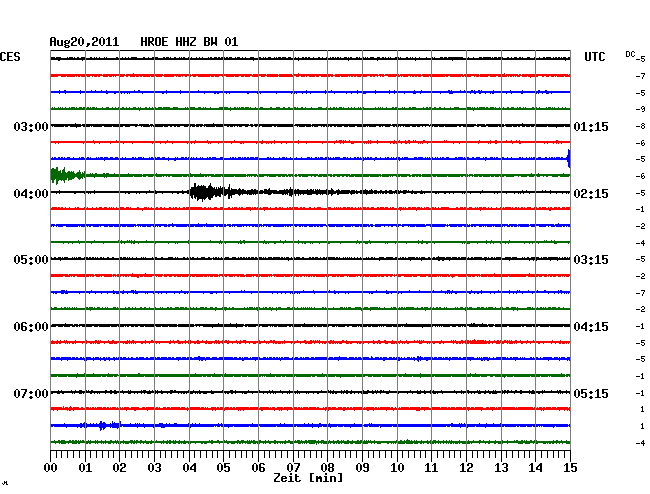Select minute tick label 04
Image resolution: width=650 pixels, height=494 pixels.
tap(189, 468)
